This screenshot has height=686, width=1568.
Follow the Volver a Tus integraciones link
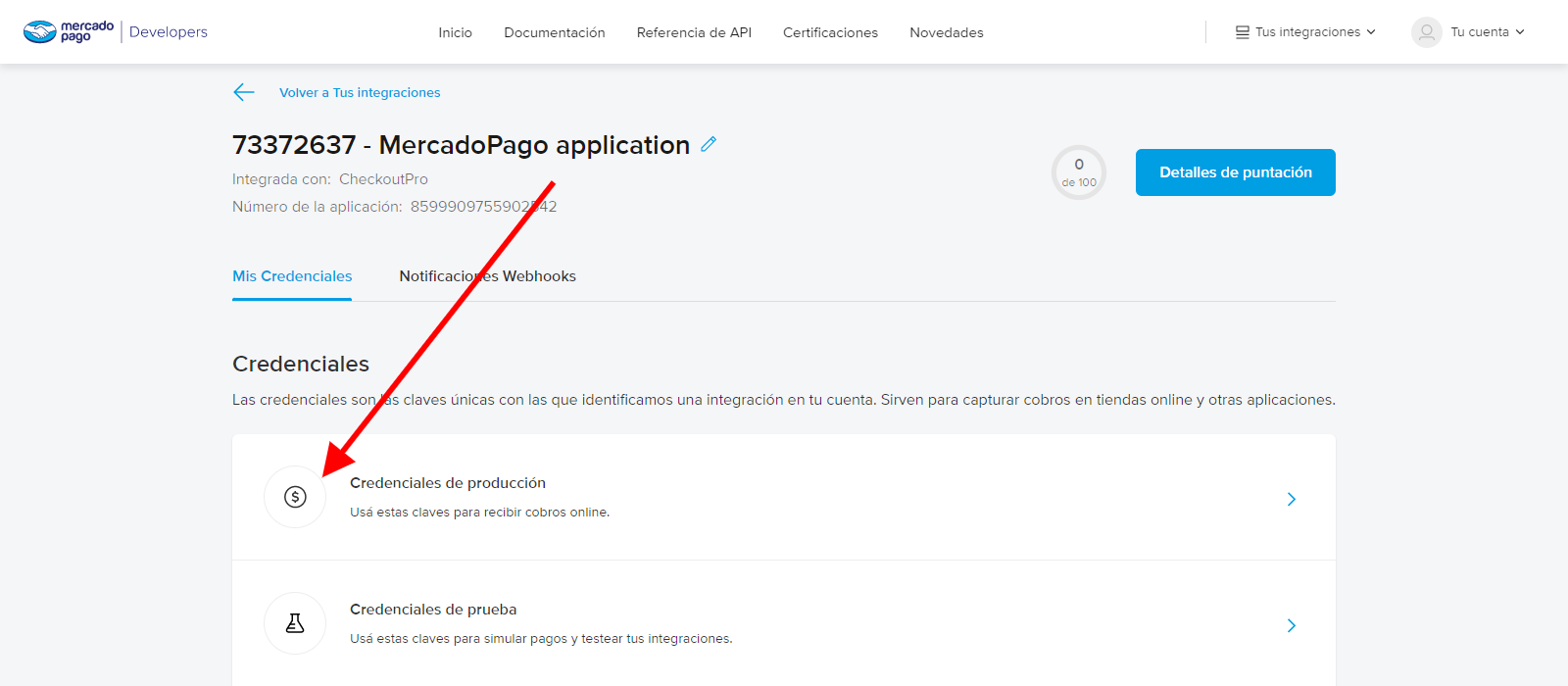(x=360, y=93)
